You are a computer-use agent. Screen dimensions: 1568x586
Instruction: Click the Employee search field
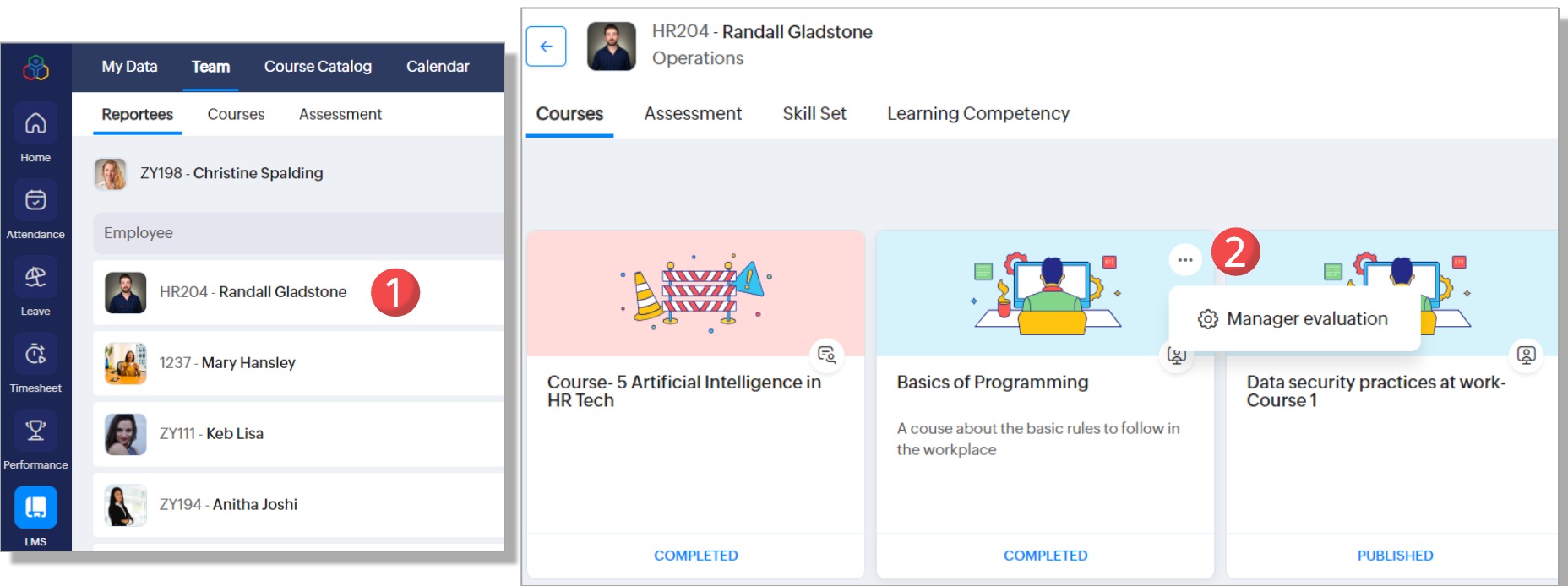[297, 233]
